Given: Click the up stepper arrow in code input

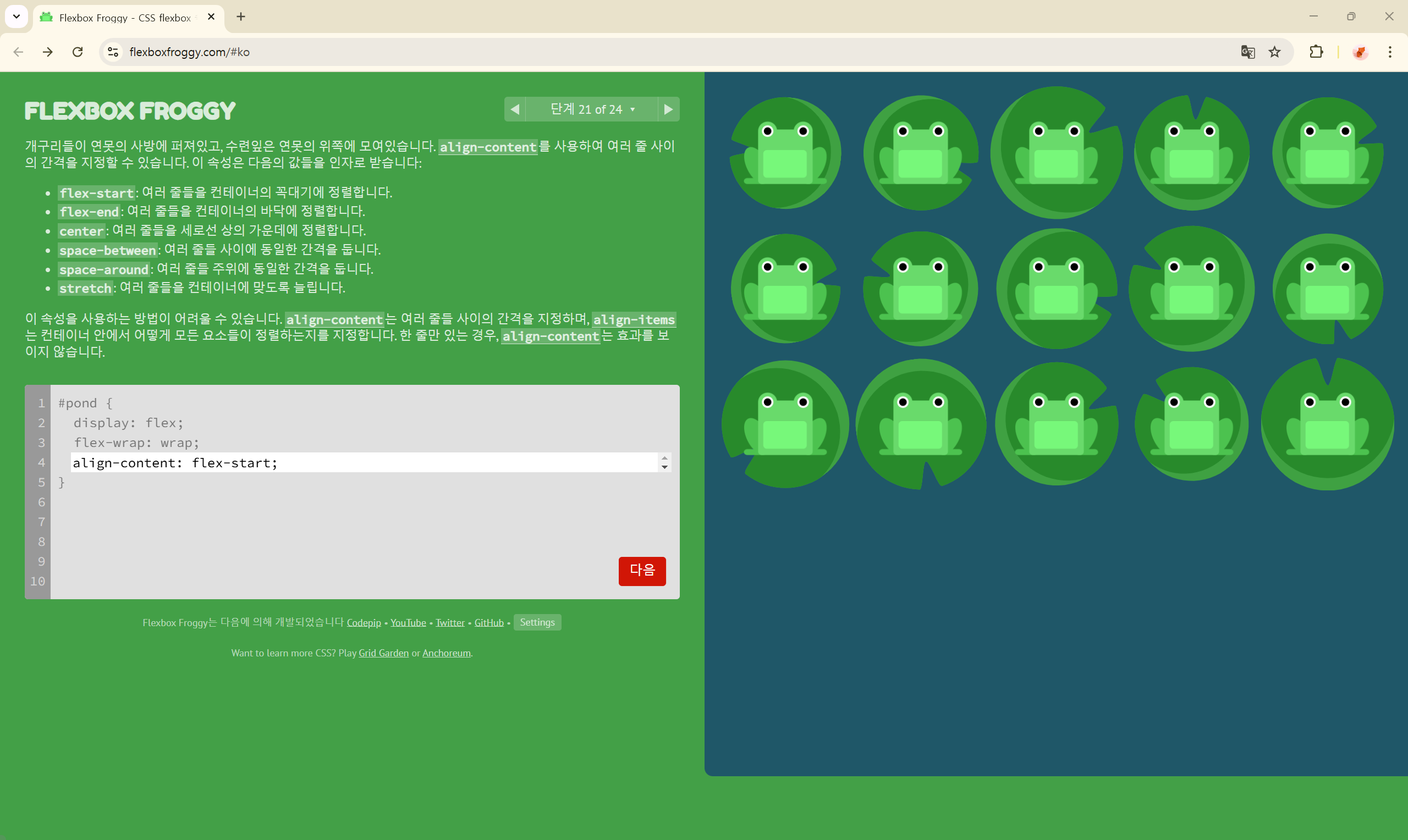Looking at the screenshot, I should (664, 458).
